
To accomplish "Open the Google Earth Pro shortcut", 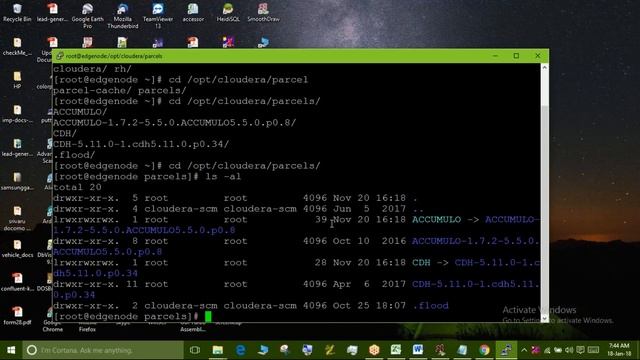I will (x=87, y=16).
